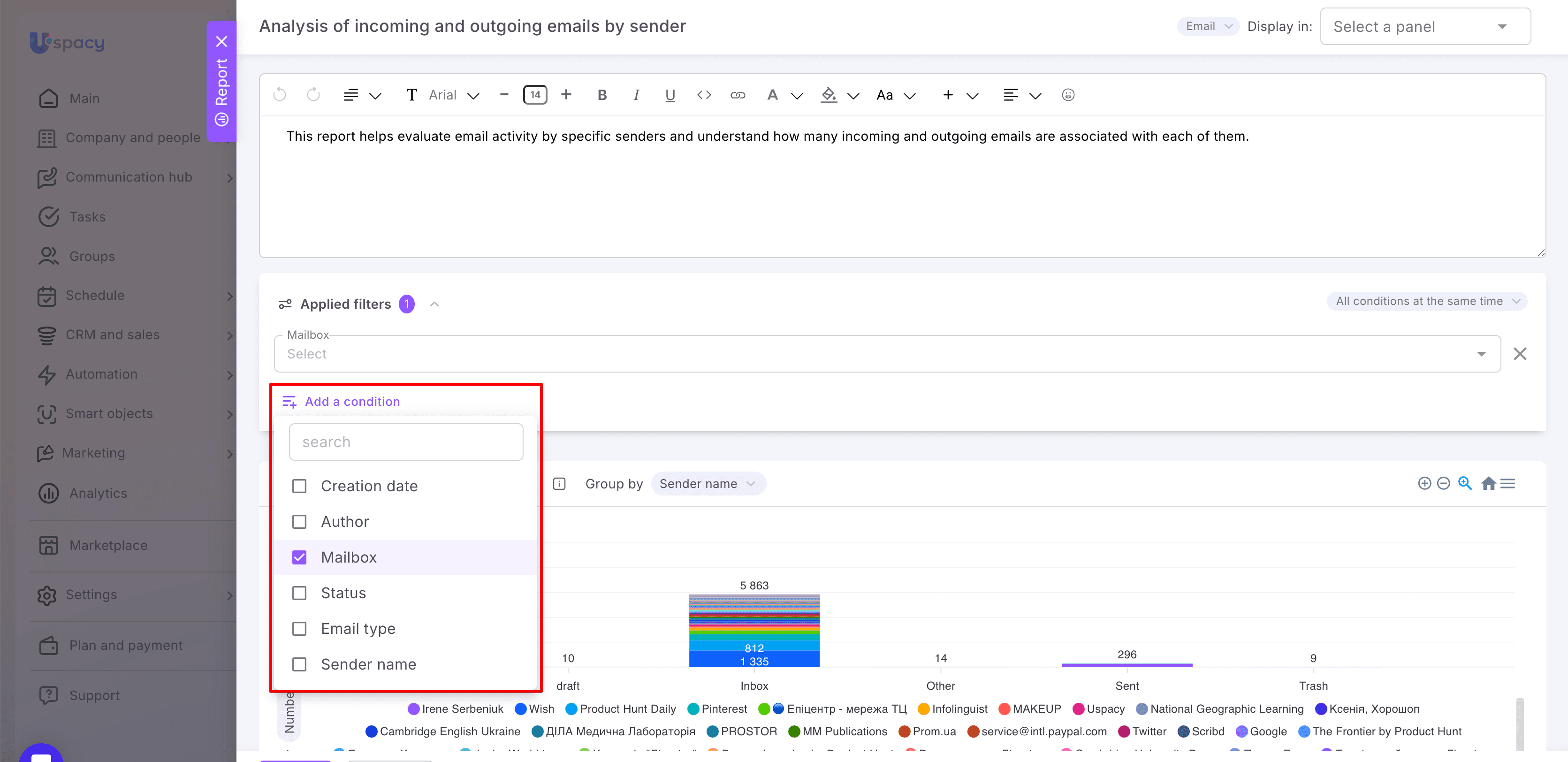Remove the Mailbox filter with X
The height and width of the screenshot is (762, 1568).
pos(1520,354)
